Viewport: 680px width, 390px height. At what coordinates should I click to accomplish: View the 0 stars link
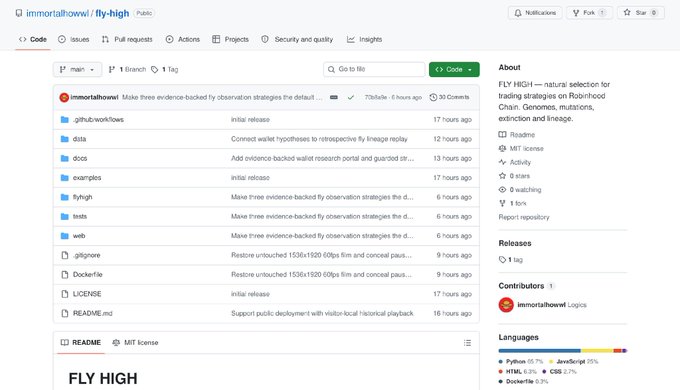[514, 176]
